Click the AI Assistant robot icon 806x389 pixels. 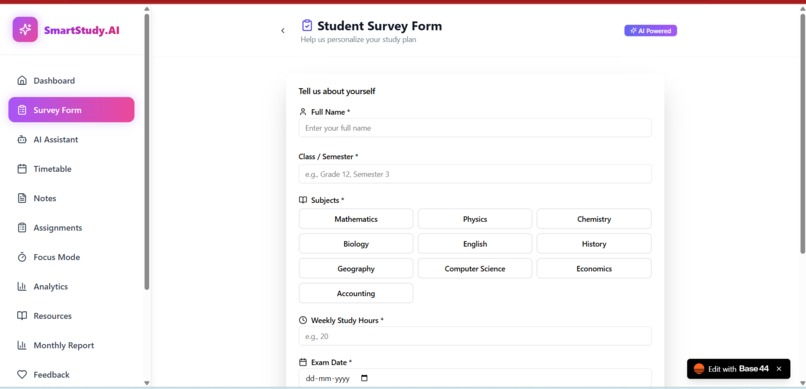22,139
